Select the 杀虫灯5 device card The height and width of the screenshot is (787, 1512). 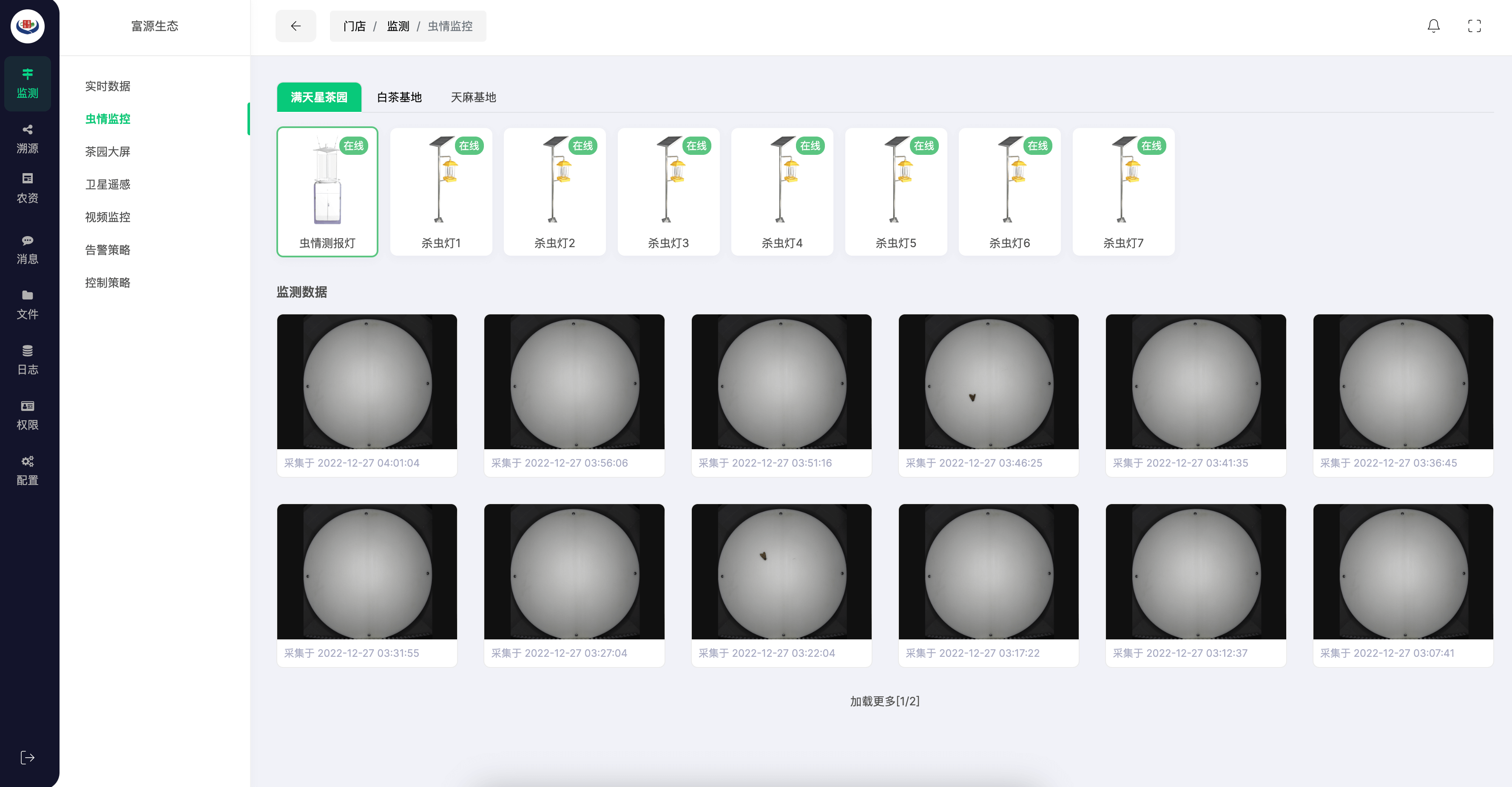click(x=896, y=191)
